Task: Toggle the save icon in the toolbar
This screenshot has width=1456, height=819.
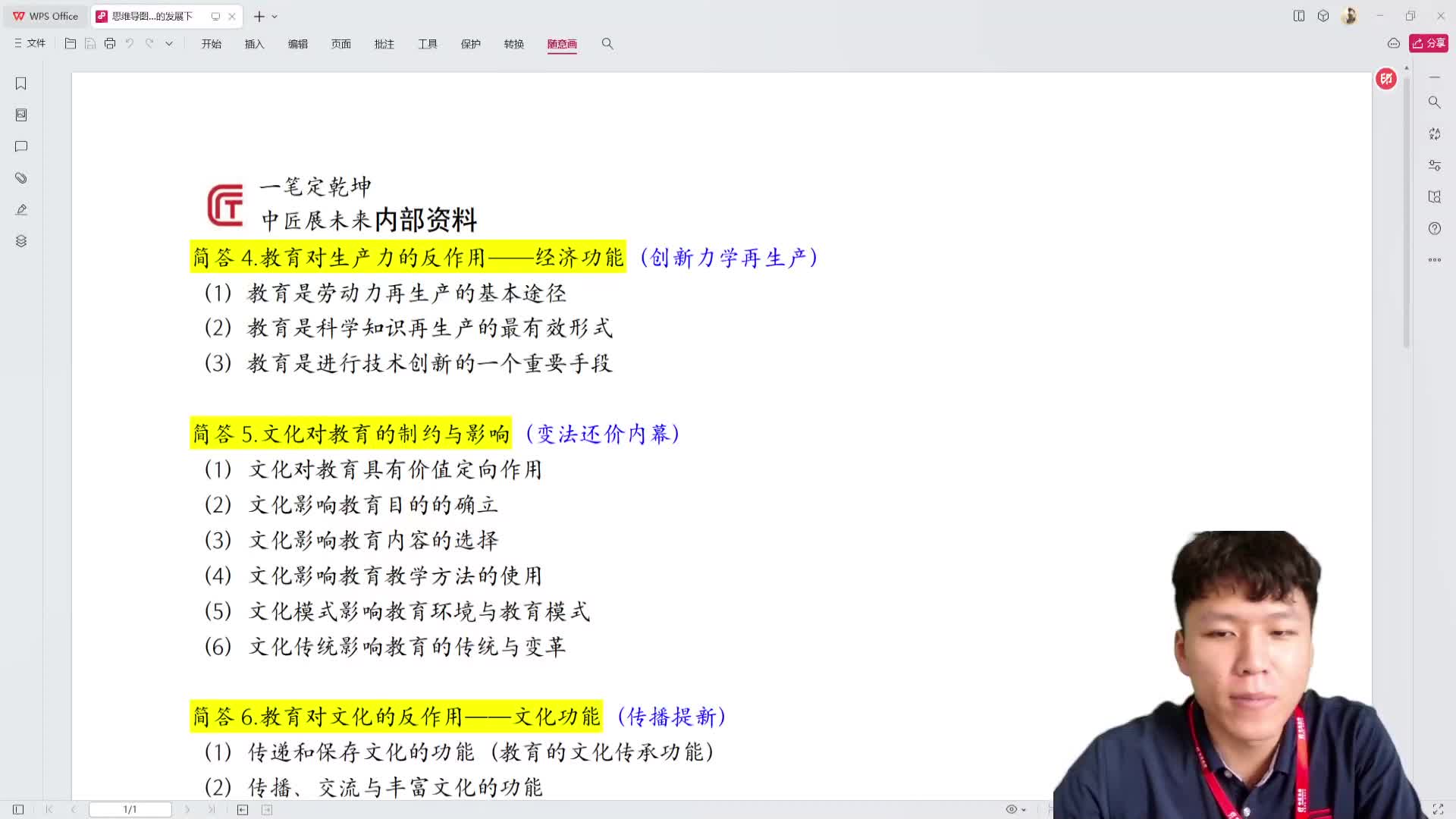Action: click(x=90, y=43)
